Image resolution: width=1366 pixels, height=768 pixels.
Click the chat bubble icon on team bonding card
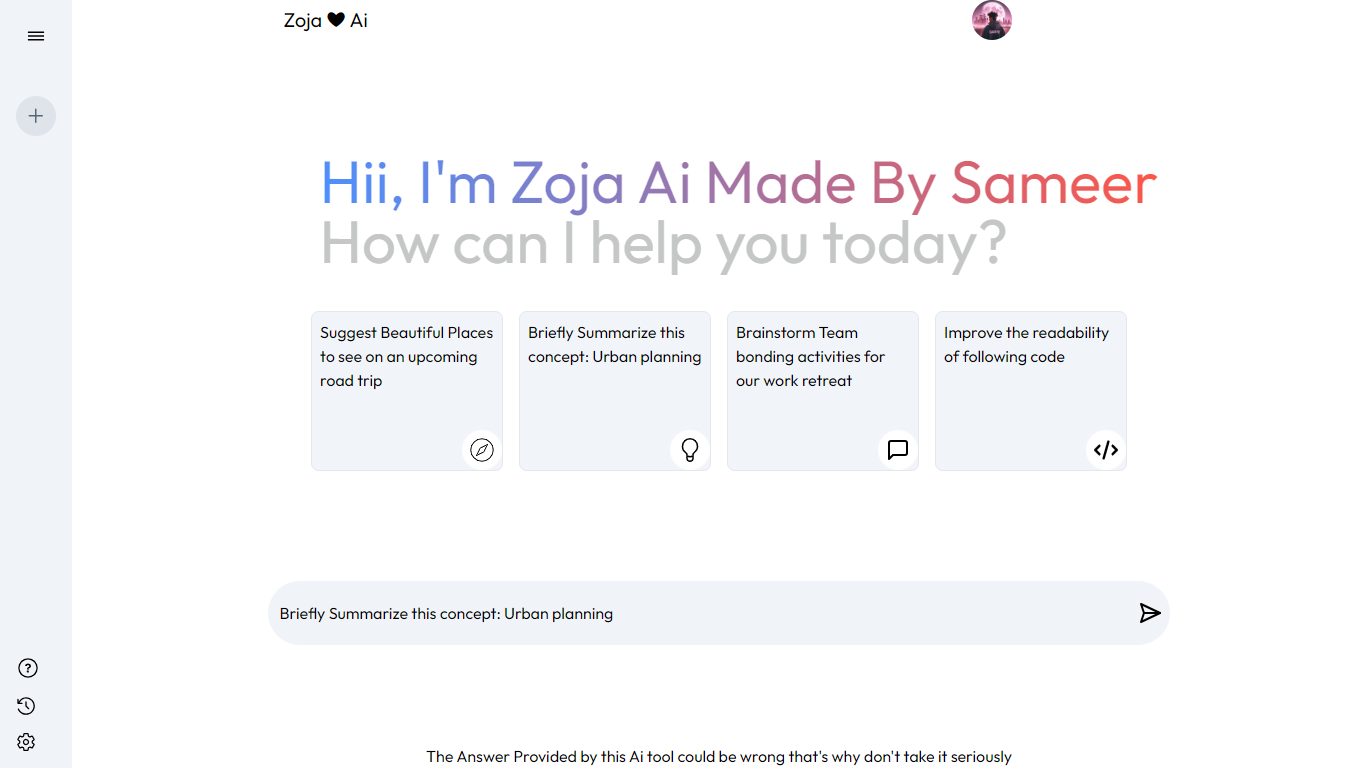(x=898, y=450)
